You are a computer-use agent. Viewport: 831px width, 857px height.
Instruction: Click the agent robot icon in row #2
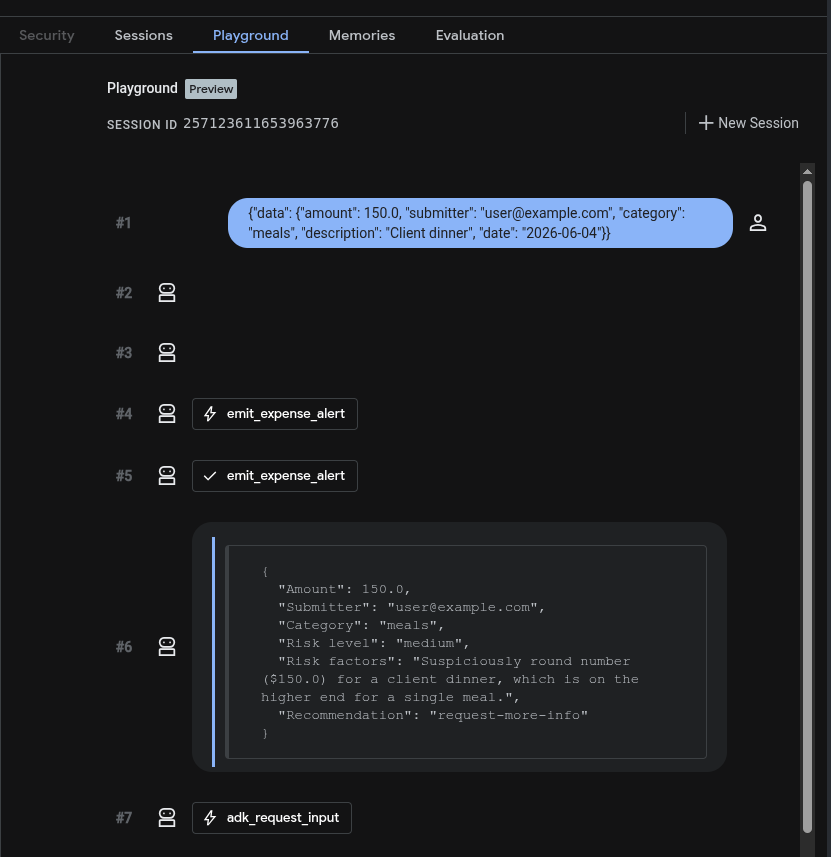click(167, 293)
